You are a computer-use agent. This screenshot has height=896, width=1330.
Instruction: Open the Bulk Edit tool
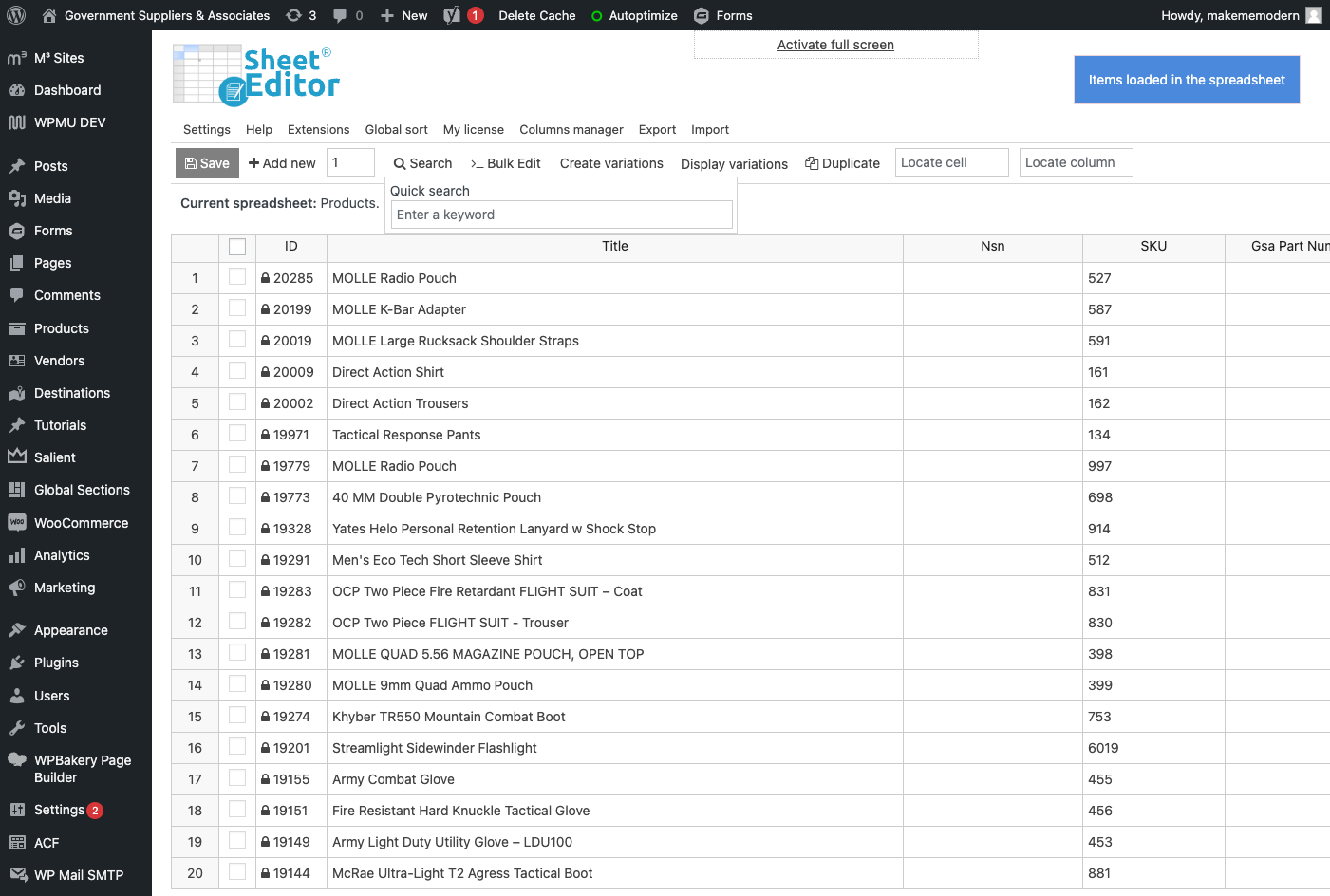(506, 163)
